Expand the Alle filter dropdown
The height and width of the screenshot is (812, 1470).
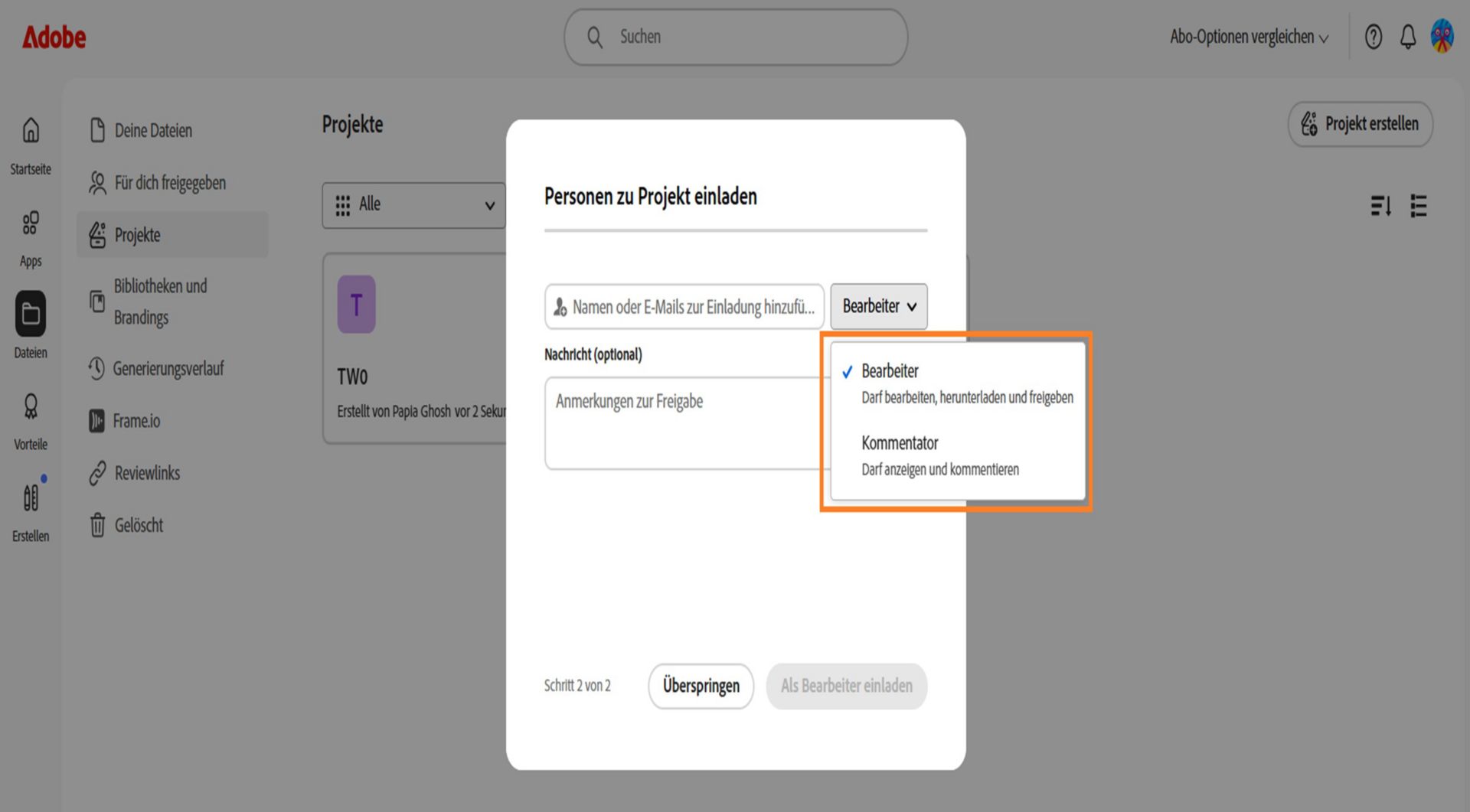pos(413,205)
